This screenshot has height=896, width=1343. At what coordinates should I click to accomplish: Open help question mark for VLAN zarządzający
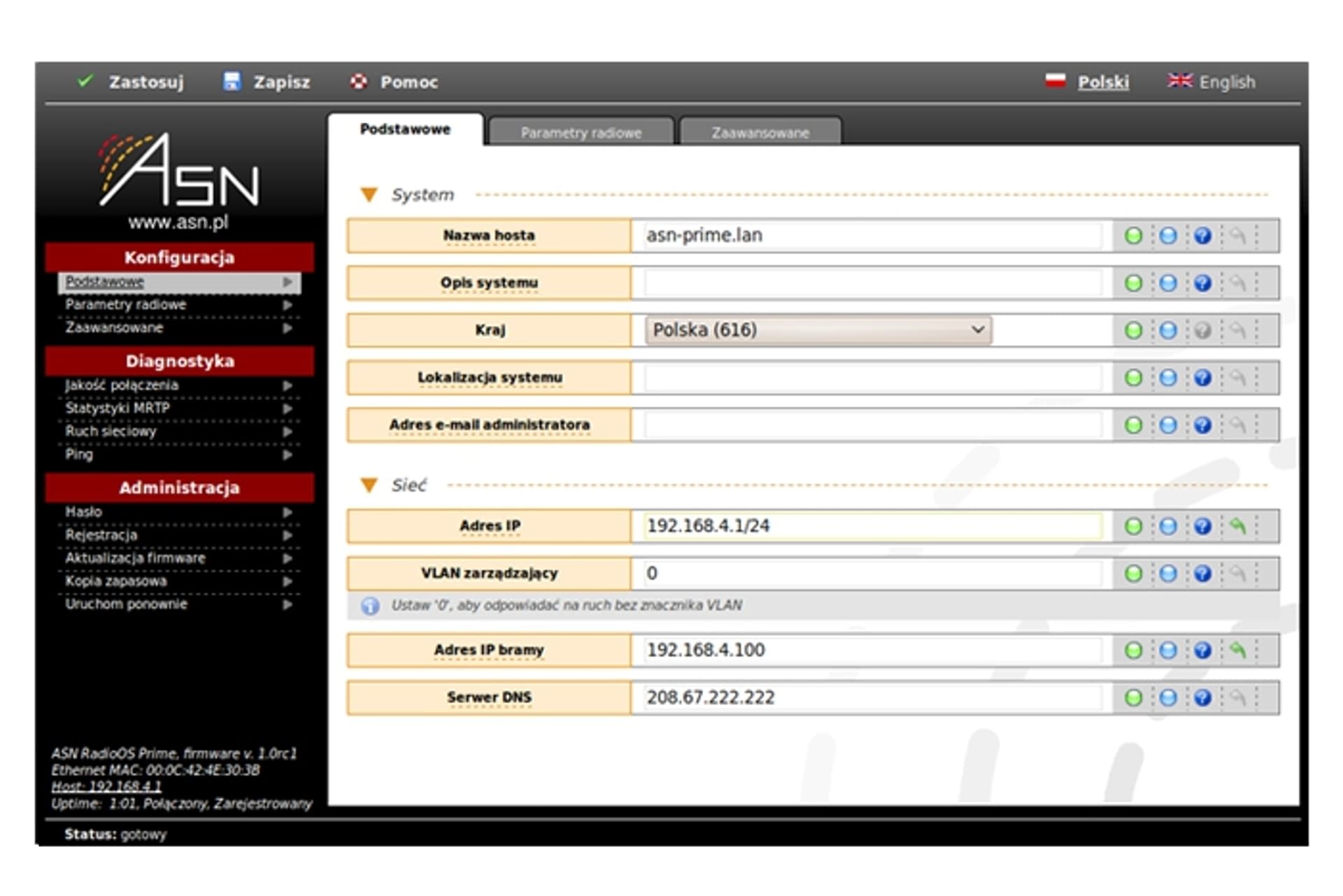(x=1202, y=574)
